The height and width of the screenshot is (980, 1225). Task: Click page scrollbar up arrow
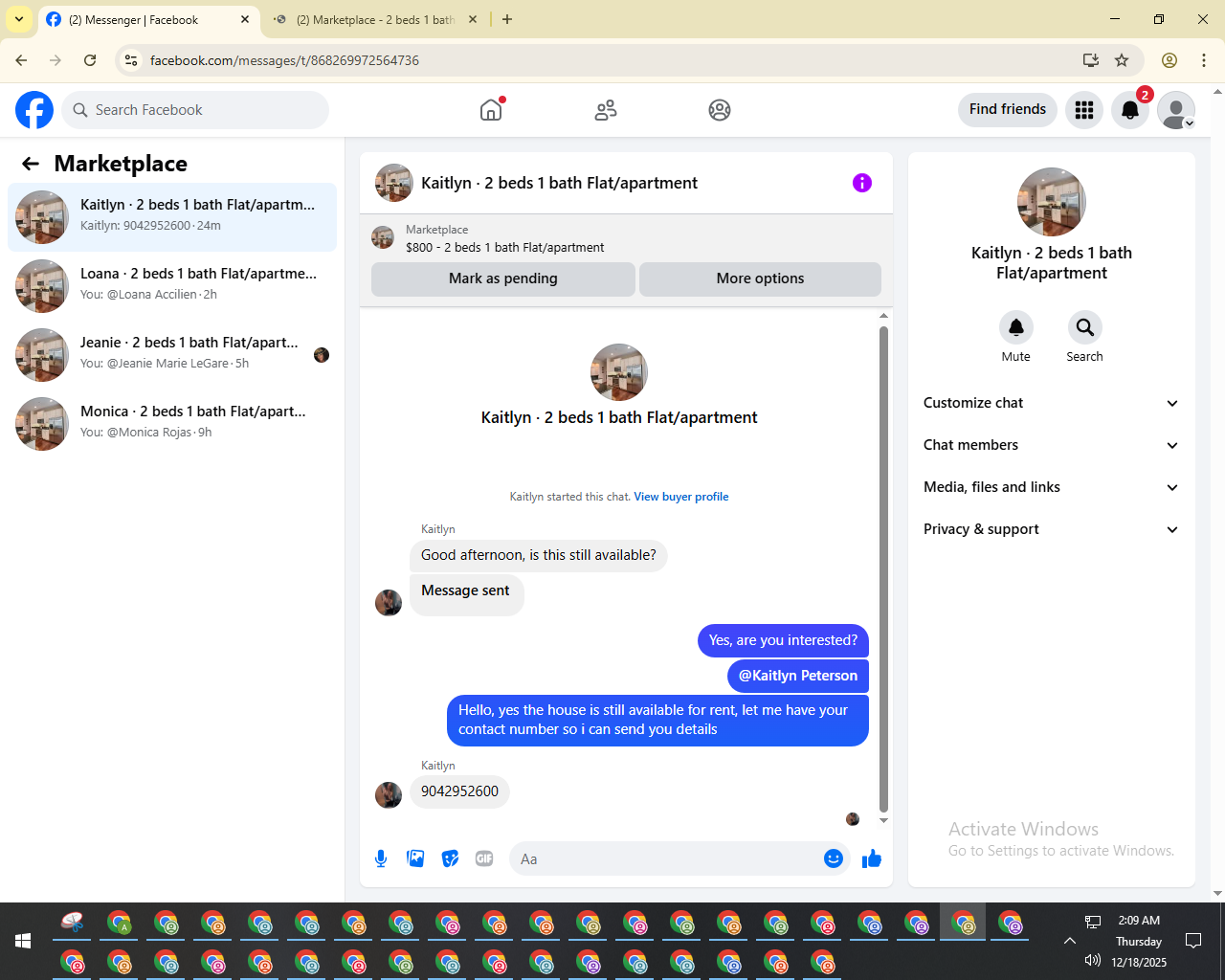point(1217,92)
